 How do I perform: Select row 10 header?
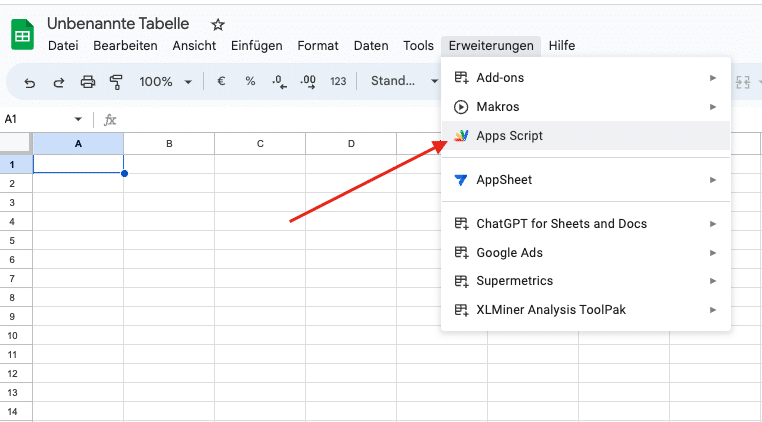point(16,335)
